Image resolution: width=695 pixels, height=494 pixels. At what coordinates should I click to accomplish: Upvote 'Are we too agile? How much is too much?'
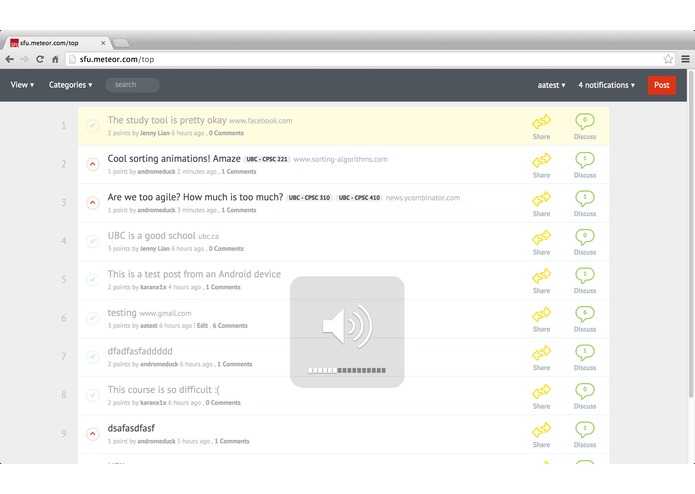pyautogui.click(x=93, y=203)
